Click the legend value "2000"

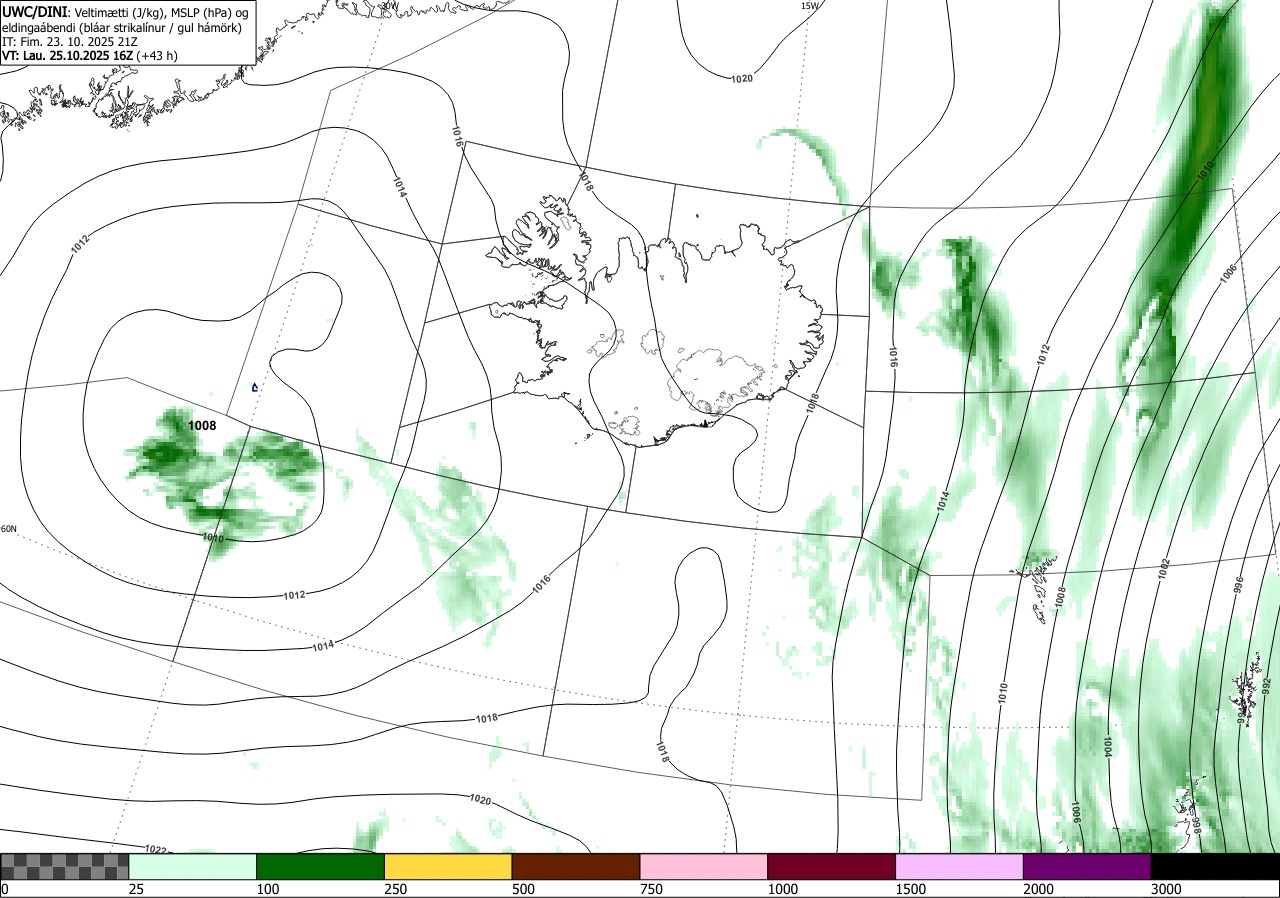click(x=1040, y=889)
